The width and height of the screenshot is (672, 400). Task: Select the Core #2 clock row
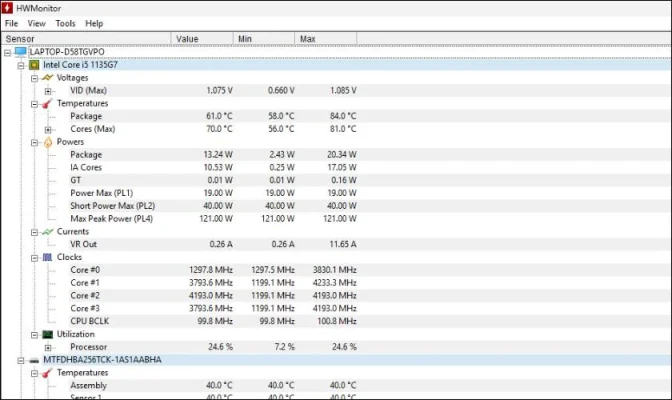[84, 295]
